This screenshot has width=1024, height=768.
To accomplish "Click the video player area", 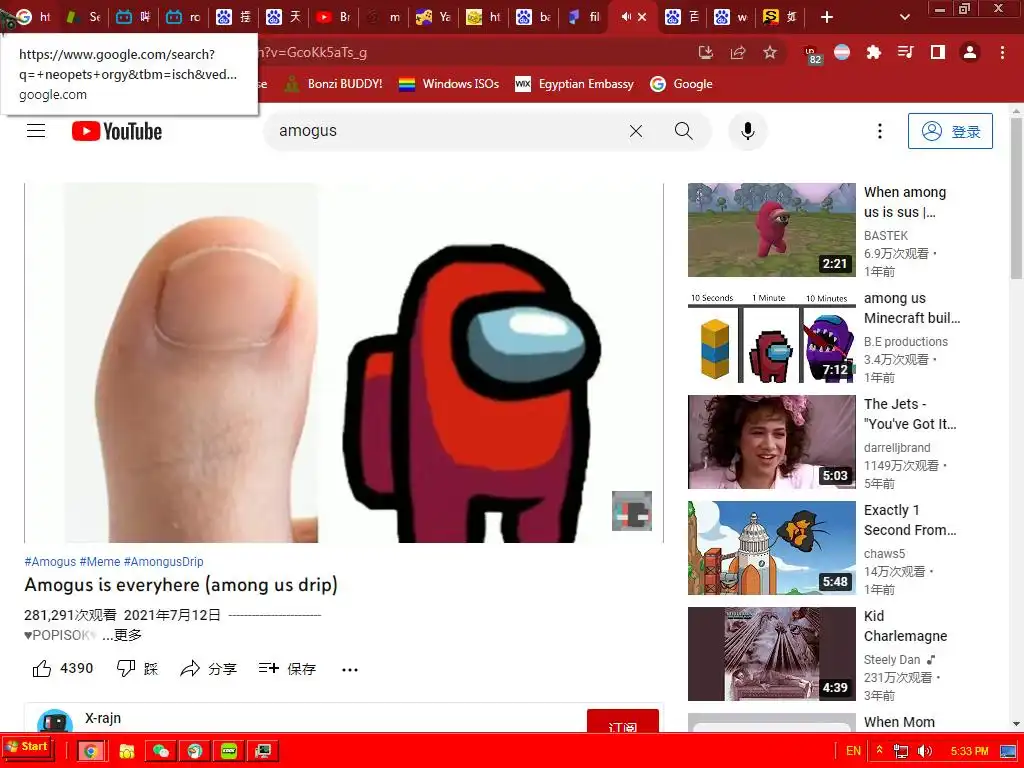I will [344, 362].
